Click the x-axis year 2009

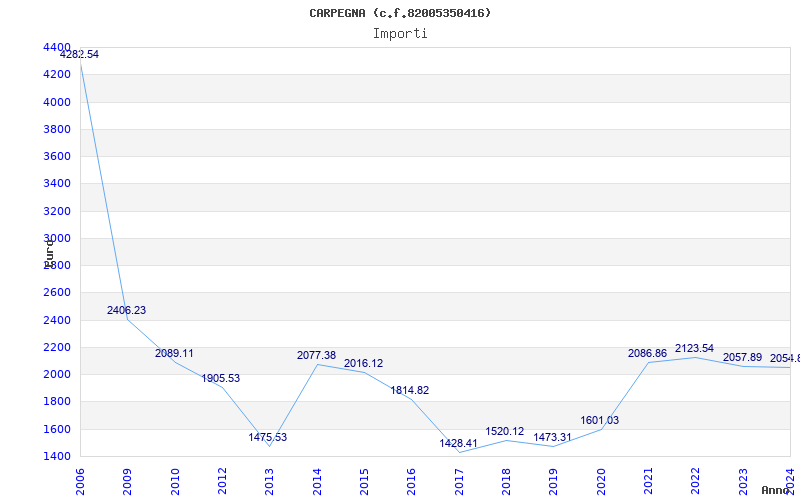127,482
